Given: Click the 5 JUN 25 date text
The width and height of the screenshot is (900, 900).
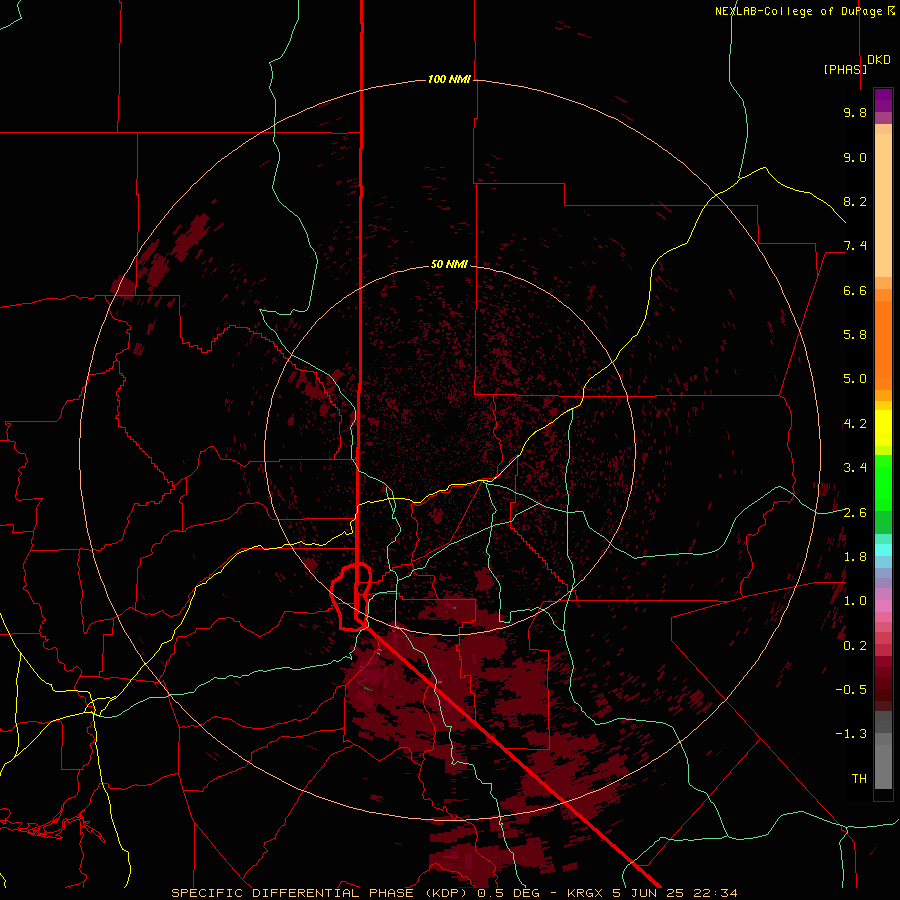Looking at the screenshot, I should tap(649, 893).
